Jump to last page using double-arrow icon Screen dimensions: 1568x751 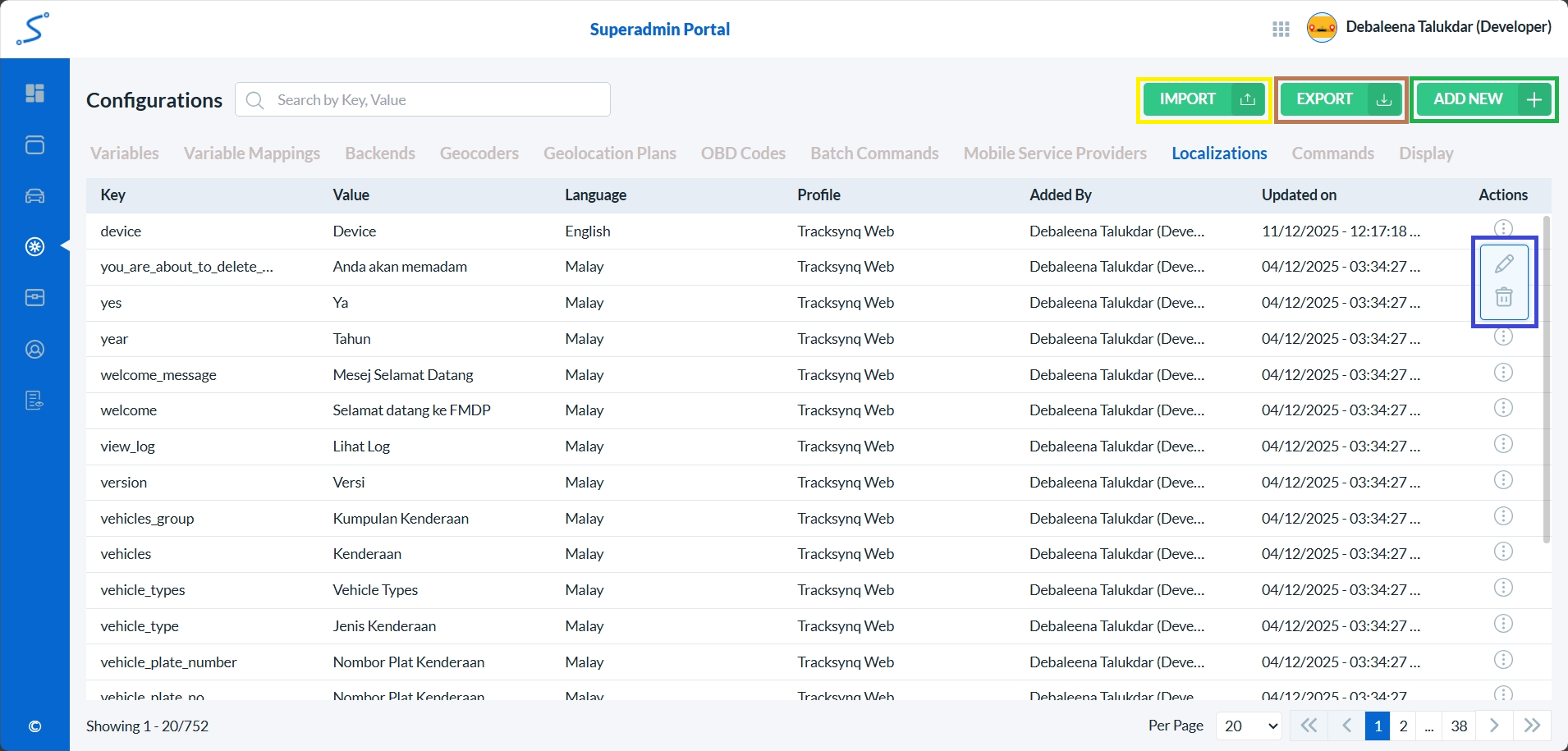tap(1532, 726)
